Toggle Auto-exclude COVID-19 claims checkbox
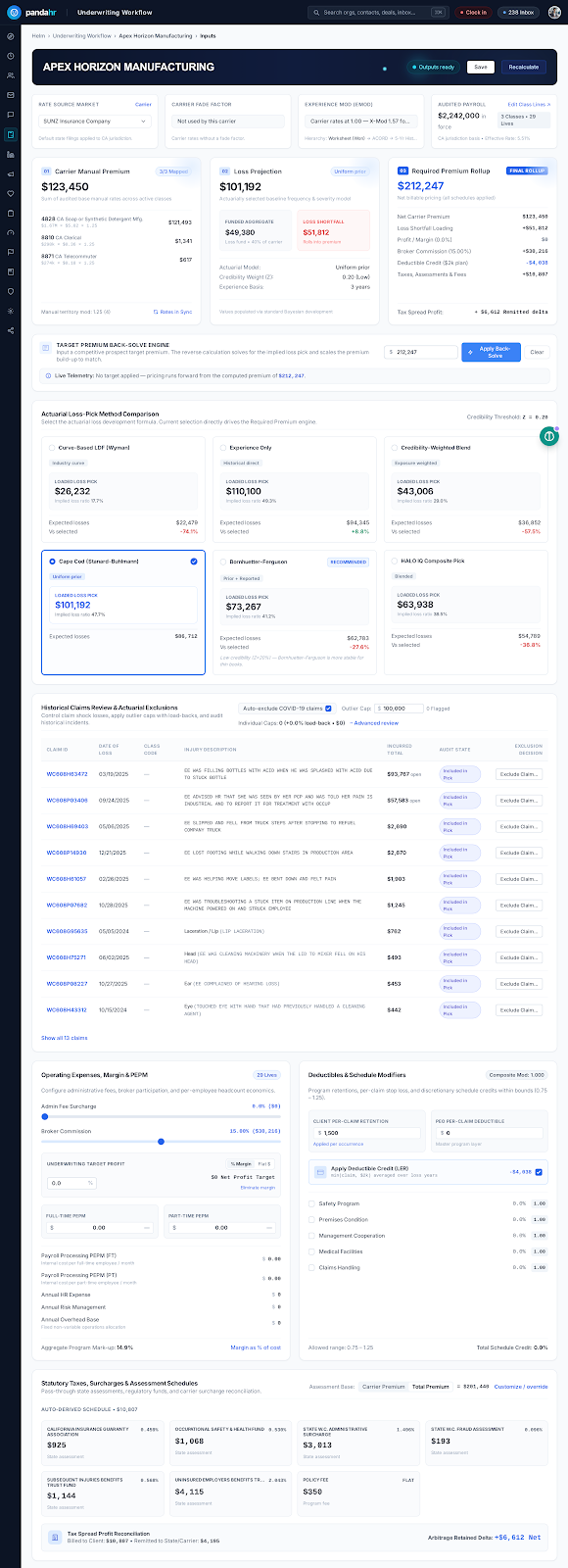Image resolution: width=568 pixels, height=1568 pixels. (327, 708)
